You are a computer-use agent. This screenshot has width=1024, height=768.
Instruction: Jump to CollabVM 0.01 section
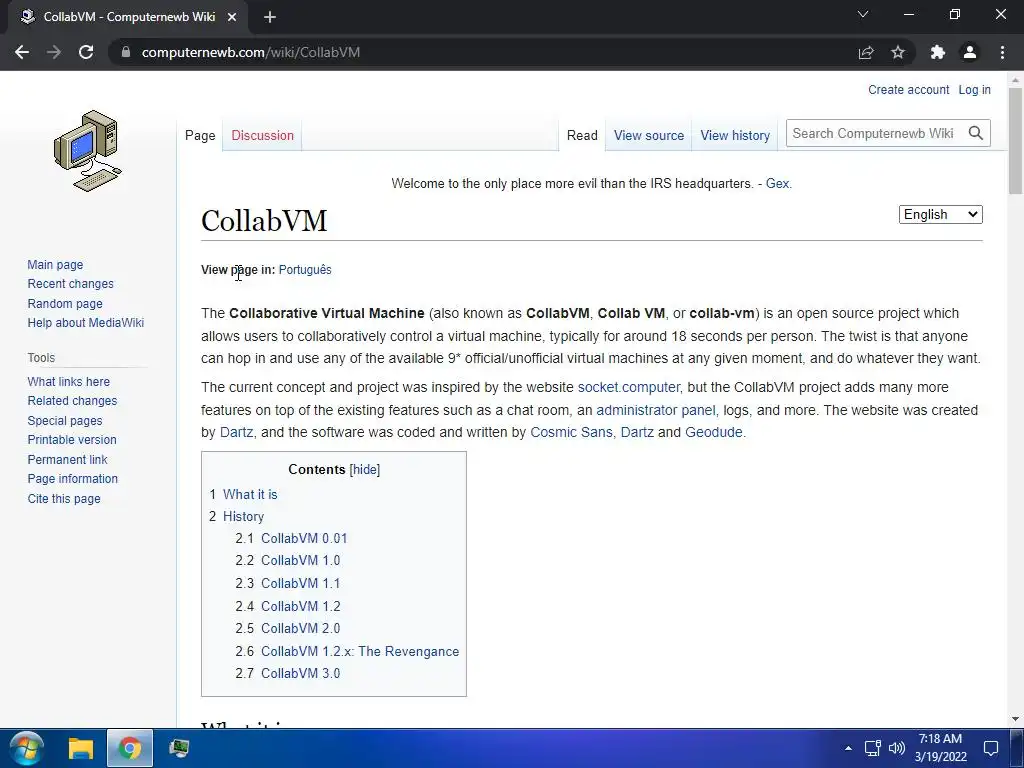click(304, 539)
